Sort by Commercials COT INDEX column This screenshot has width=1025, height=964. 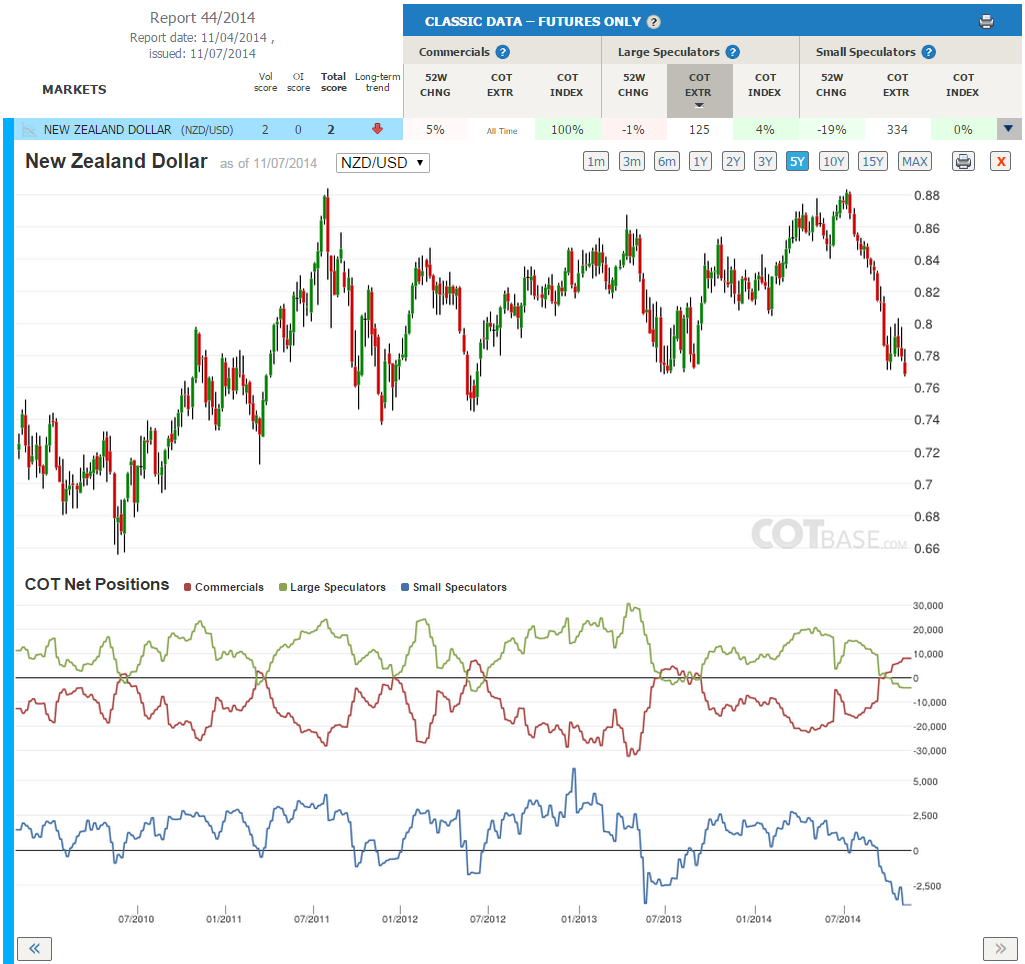pos(567,85)
